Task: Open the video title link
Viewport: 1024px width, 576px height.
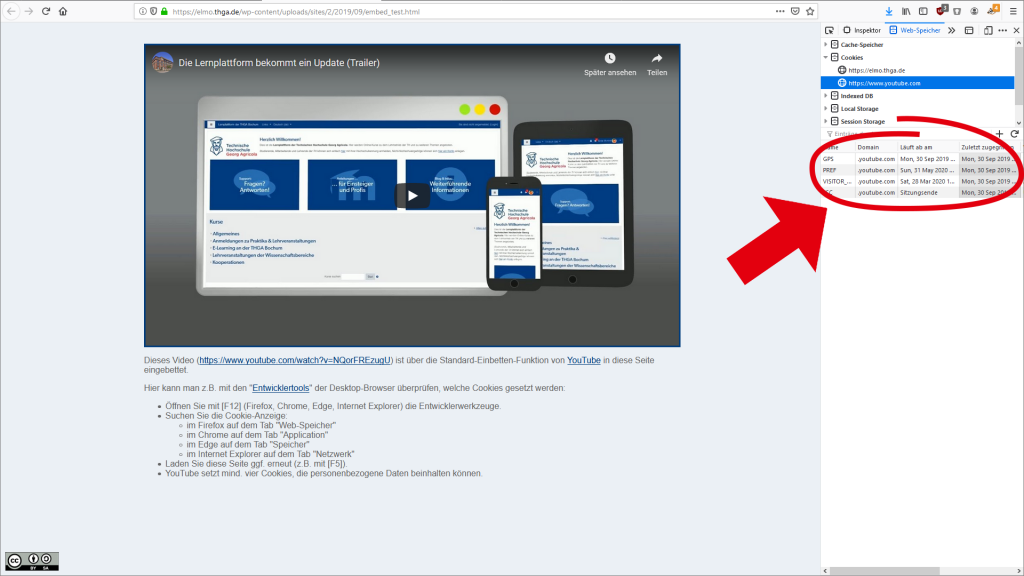Action: coord(279,63)
